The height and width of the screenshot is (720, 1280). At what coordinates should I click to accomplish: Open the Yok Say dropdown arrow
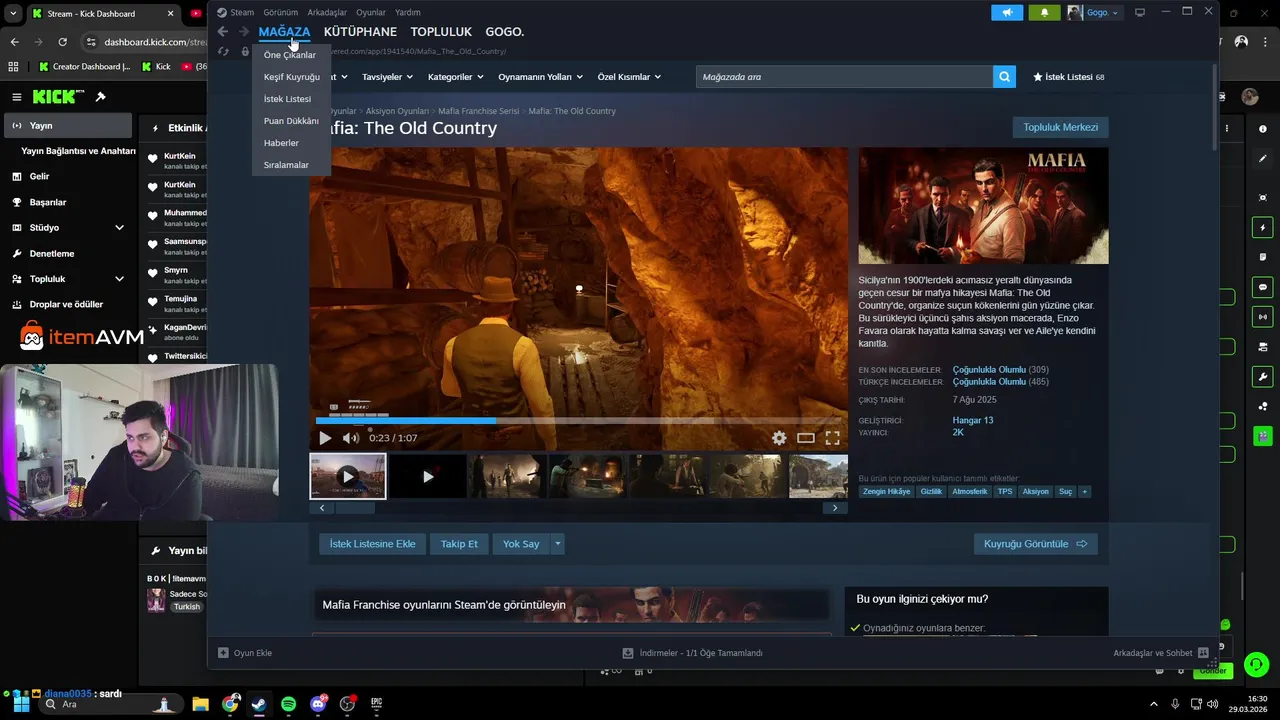(558, 544)
